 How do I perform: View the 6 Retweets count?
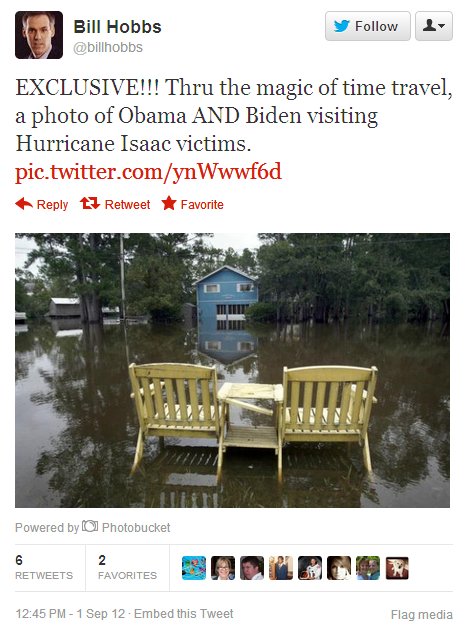coord(44,567)
